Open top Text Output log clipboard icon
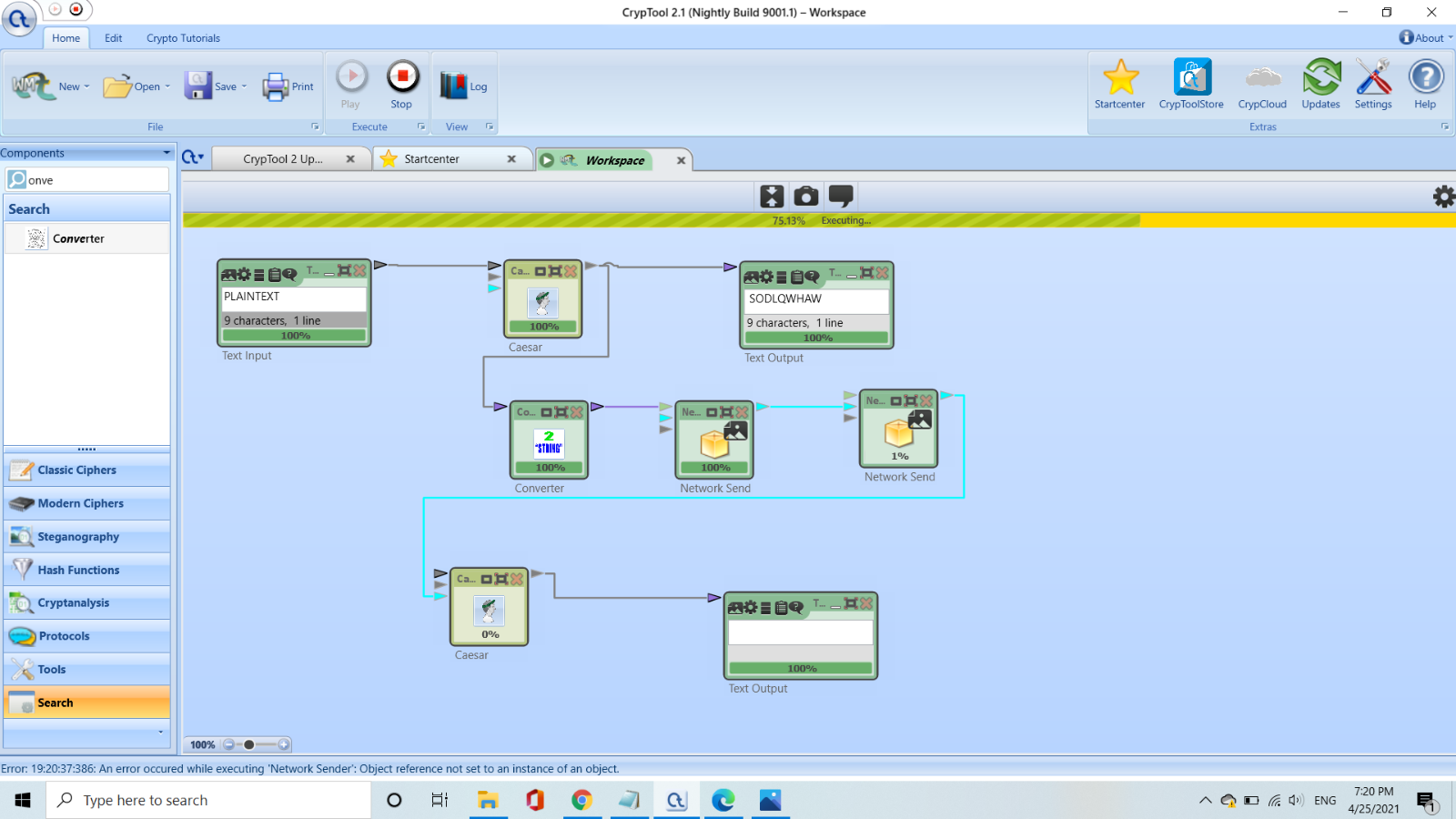The image size is (1456, 819). [x=797, y=277]
